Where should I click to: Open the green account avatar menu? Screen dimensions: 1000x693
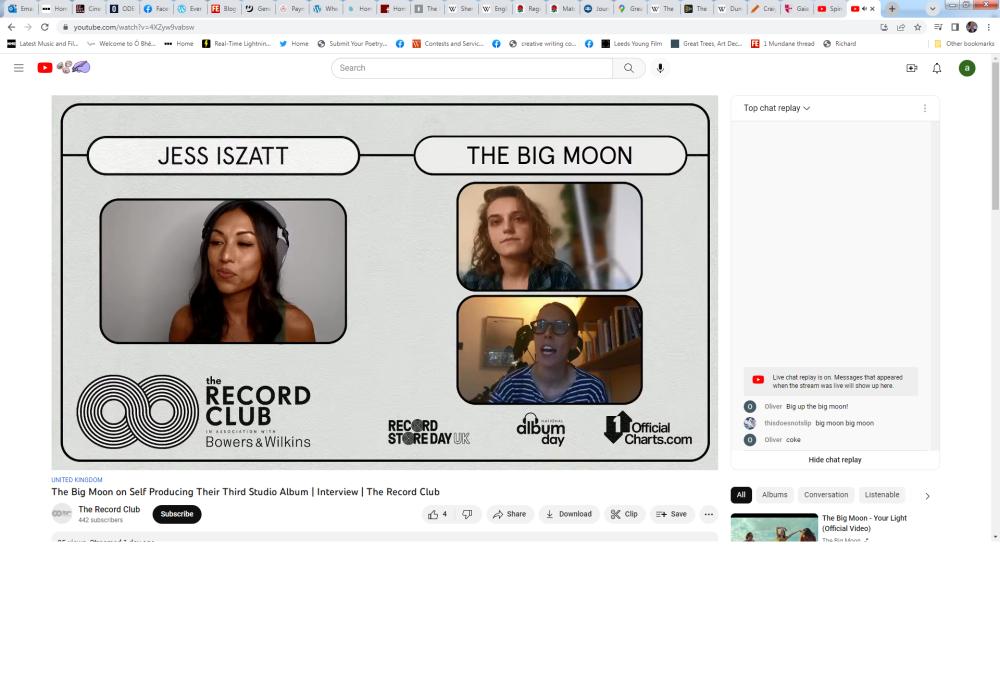click(x=967, y=68)
